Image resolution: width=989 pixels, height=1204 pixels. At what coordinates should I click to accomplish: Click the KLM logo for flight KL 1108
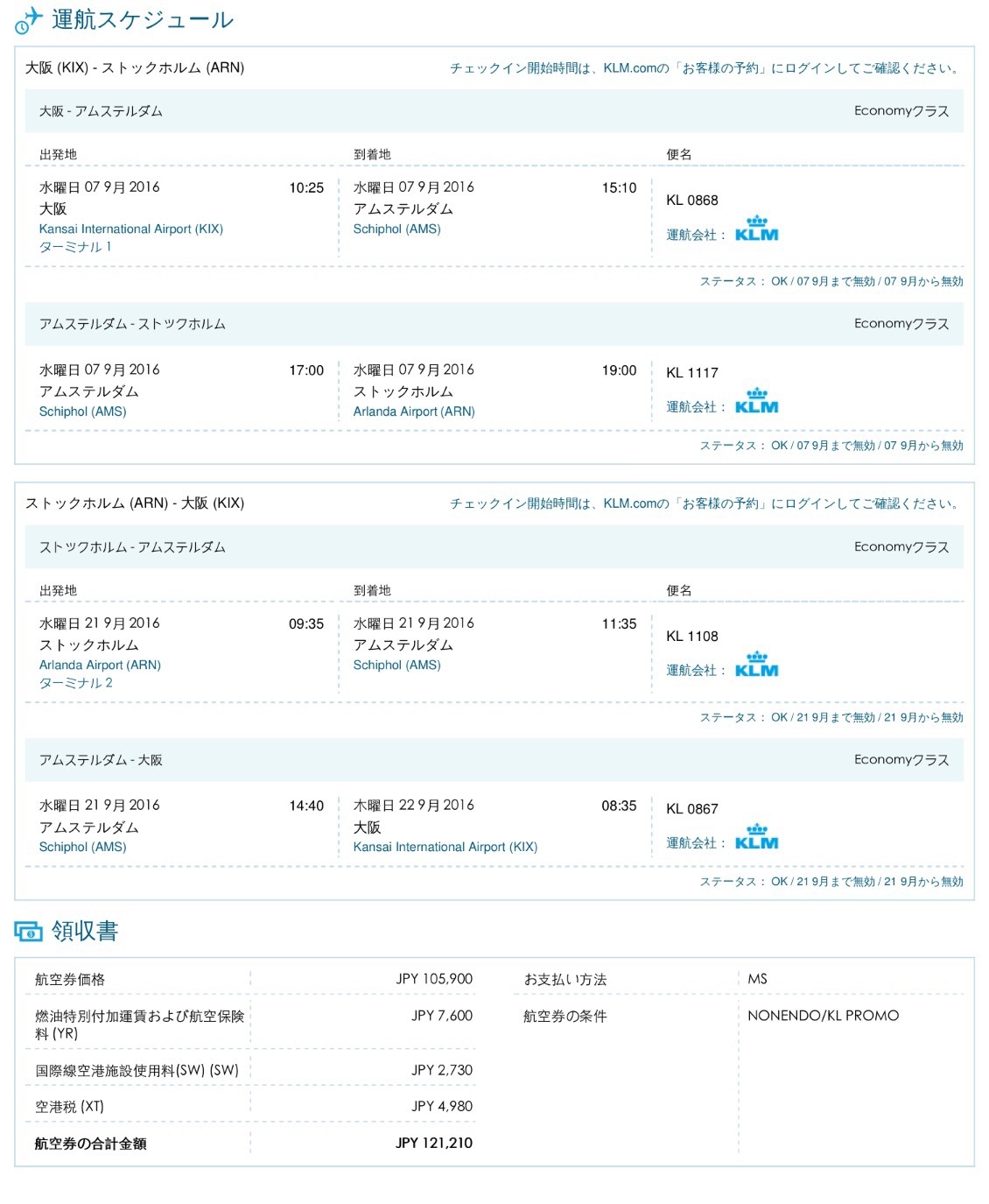756,665
